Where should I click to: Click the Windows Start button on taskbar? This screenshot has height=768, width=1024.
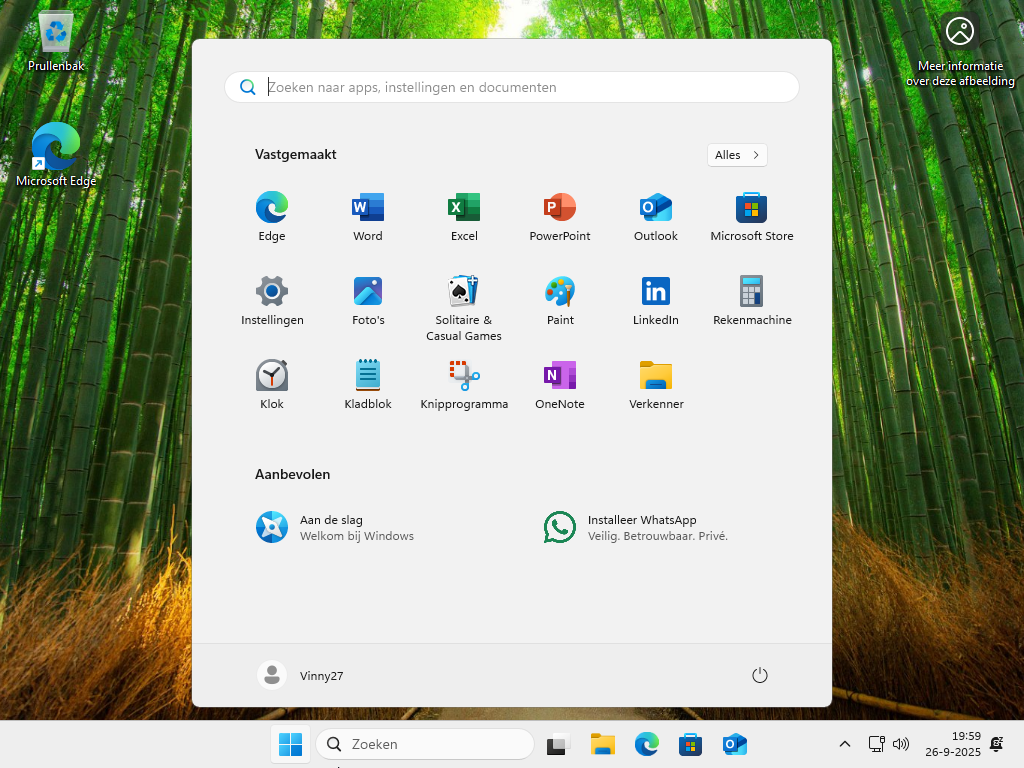pyautogui.click(x=290, y=744)
